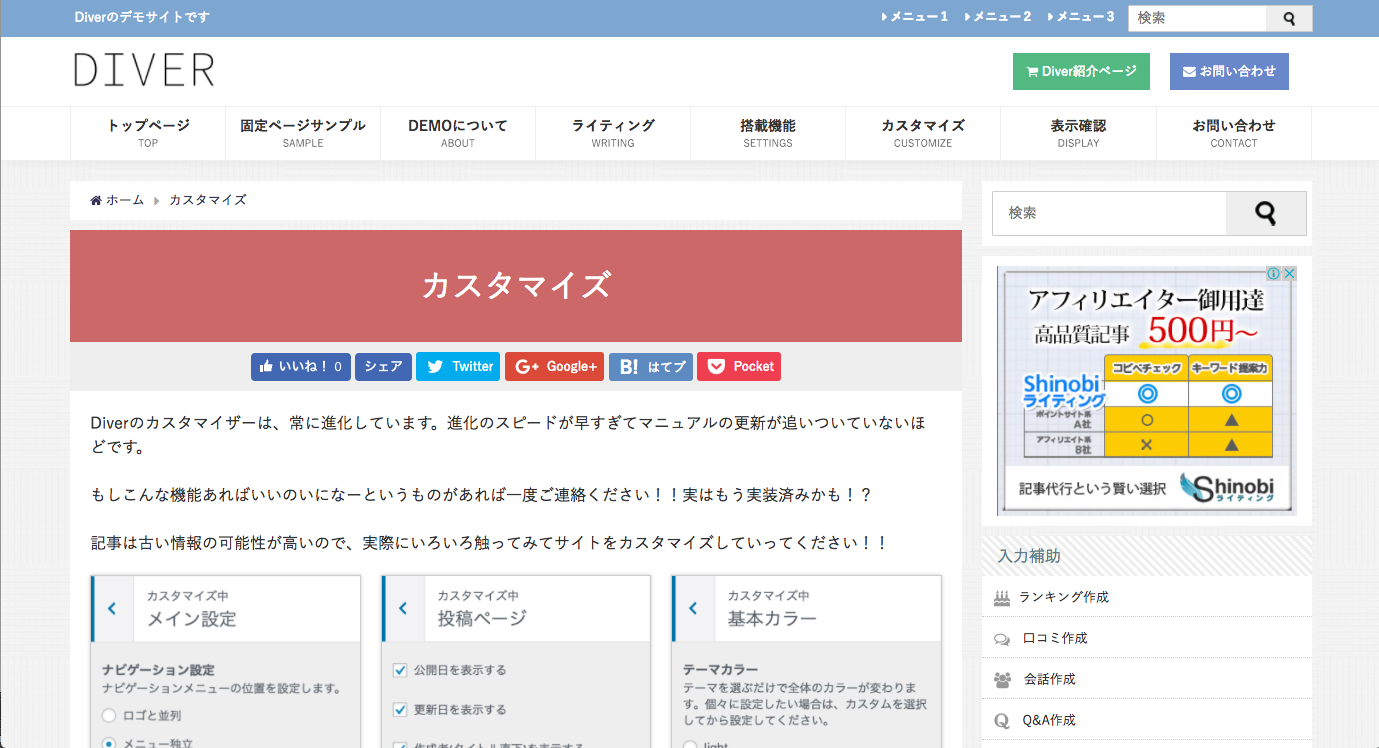
Task: Open ライティング nav item
Action: click(x=613, y=133)
